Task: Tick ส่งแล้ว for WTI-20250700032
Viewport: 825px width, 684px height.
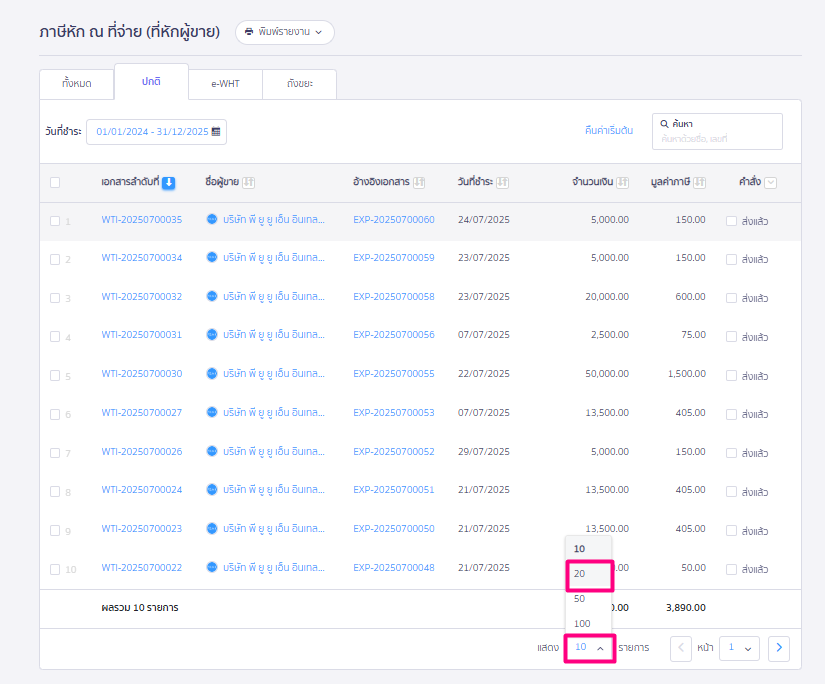Action: [731, 298]
